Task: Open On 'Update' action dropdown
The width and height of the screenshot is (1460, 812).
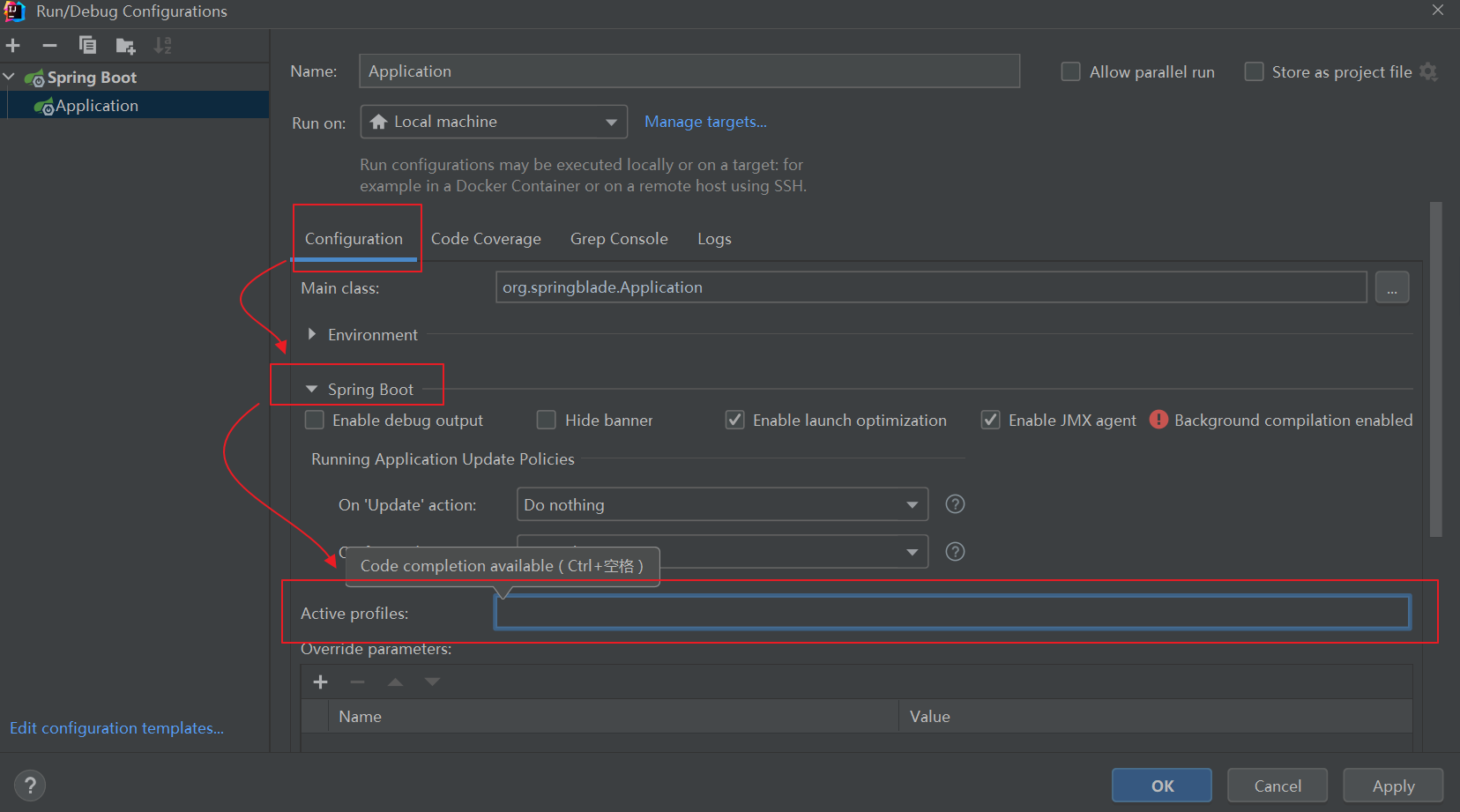Action: [722, 504]
